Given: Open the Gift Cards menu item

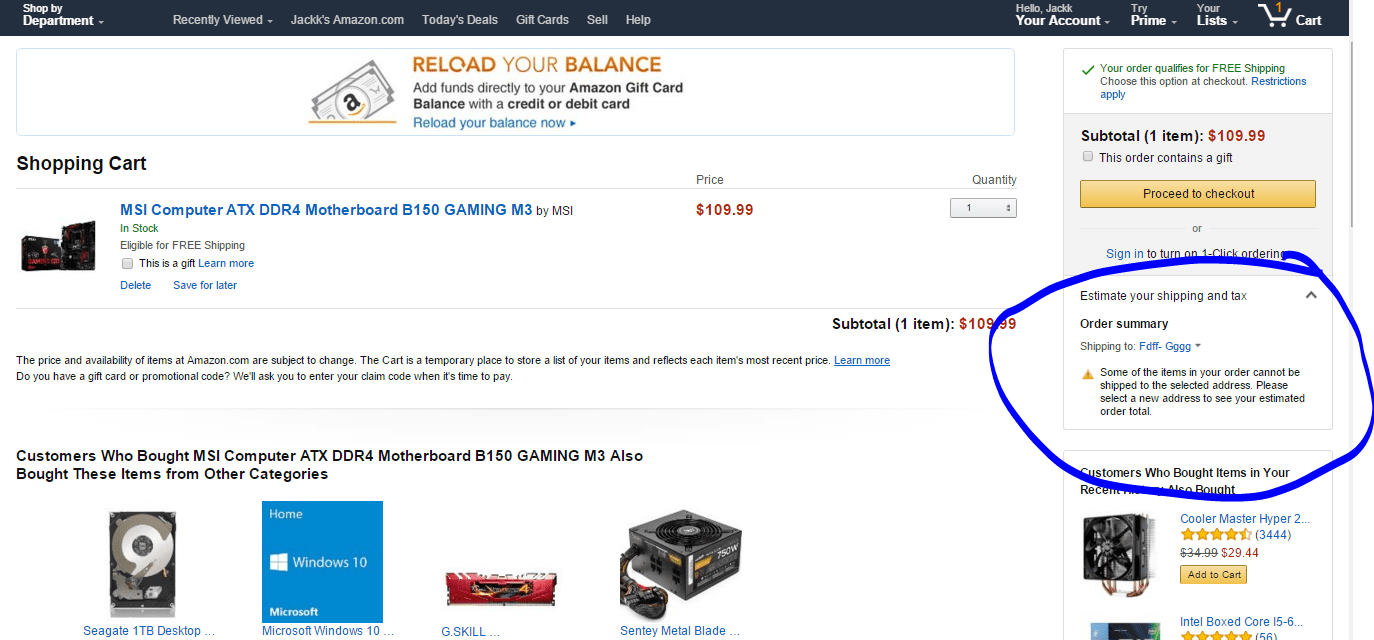Looking at the screenshot, I should point(542,19).
